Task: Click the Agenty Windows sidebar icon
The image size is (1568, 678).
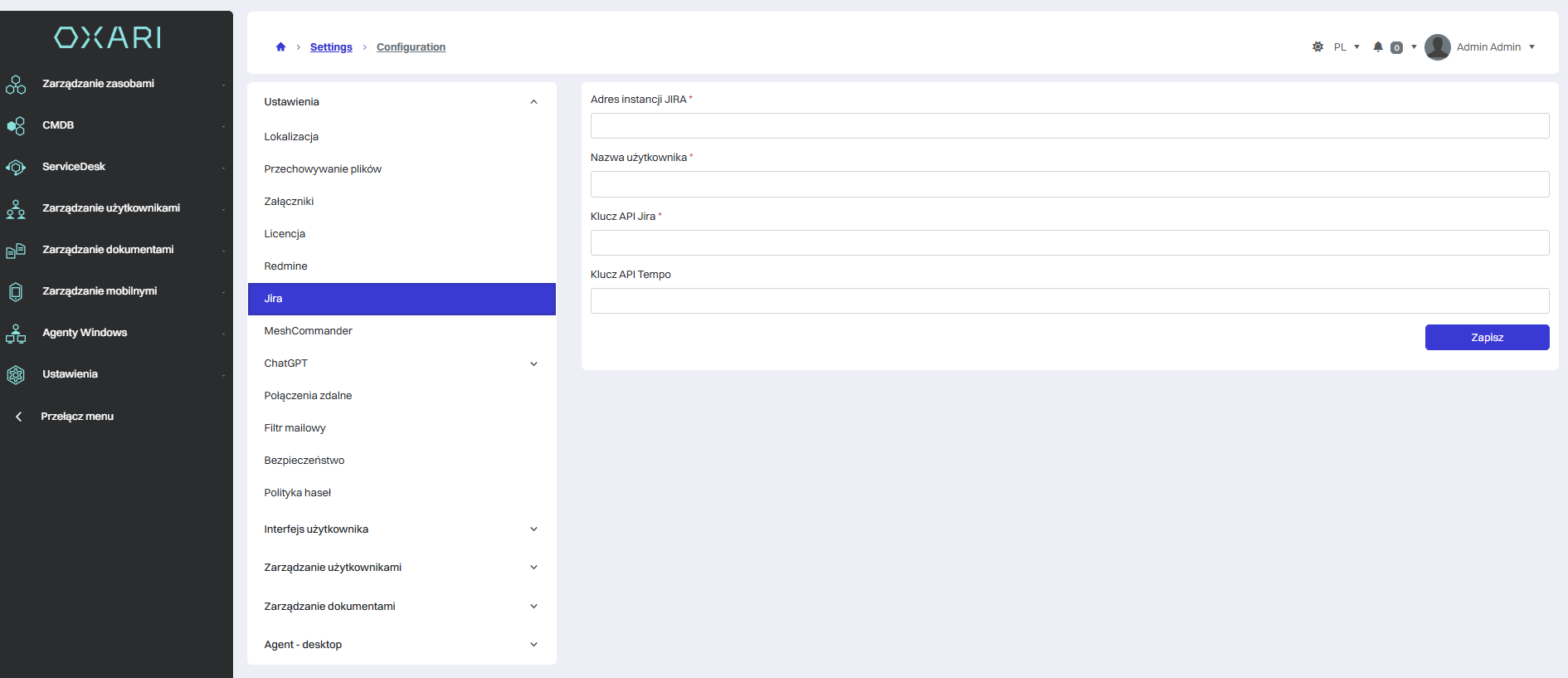Action: (x=16, y=333)
